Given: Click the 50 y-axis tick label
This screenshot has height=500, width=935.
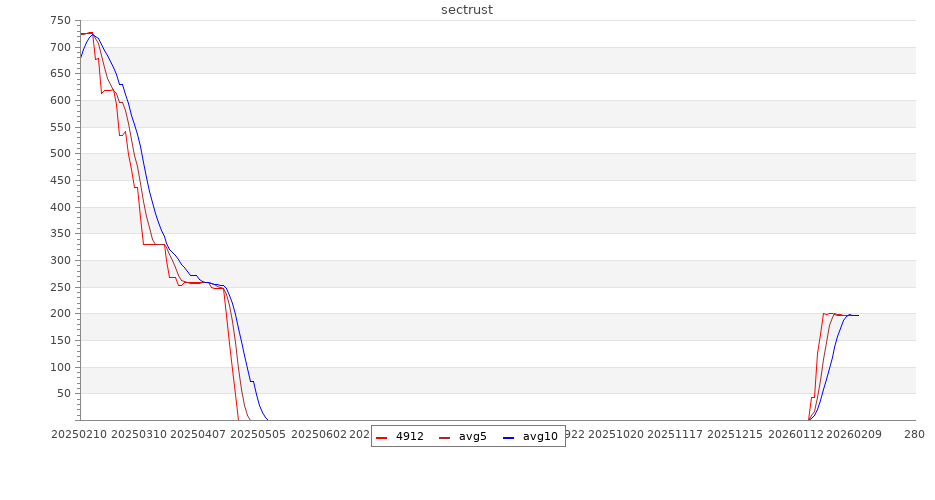Looking at the screenshot, I should click(62, 394).
